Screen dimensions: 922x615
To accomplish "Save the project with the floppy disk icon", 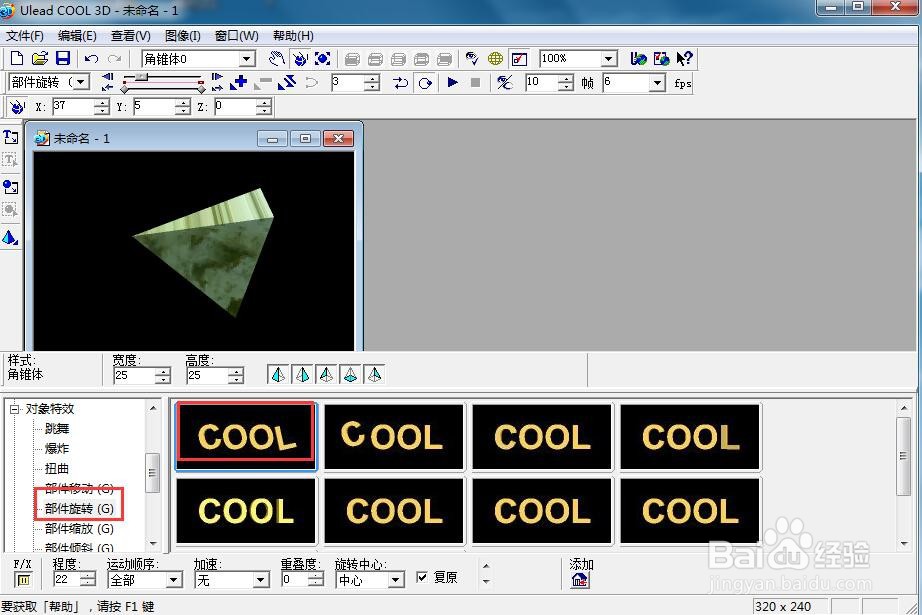I will click(62, 58).
